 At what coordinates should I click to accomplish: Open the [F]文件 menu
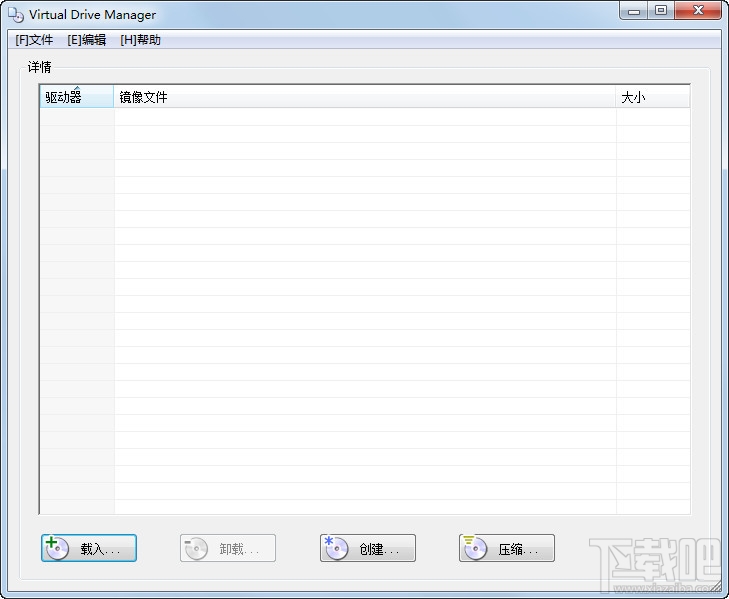pos(34,40)
